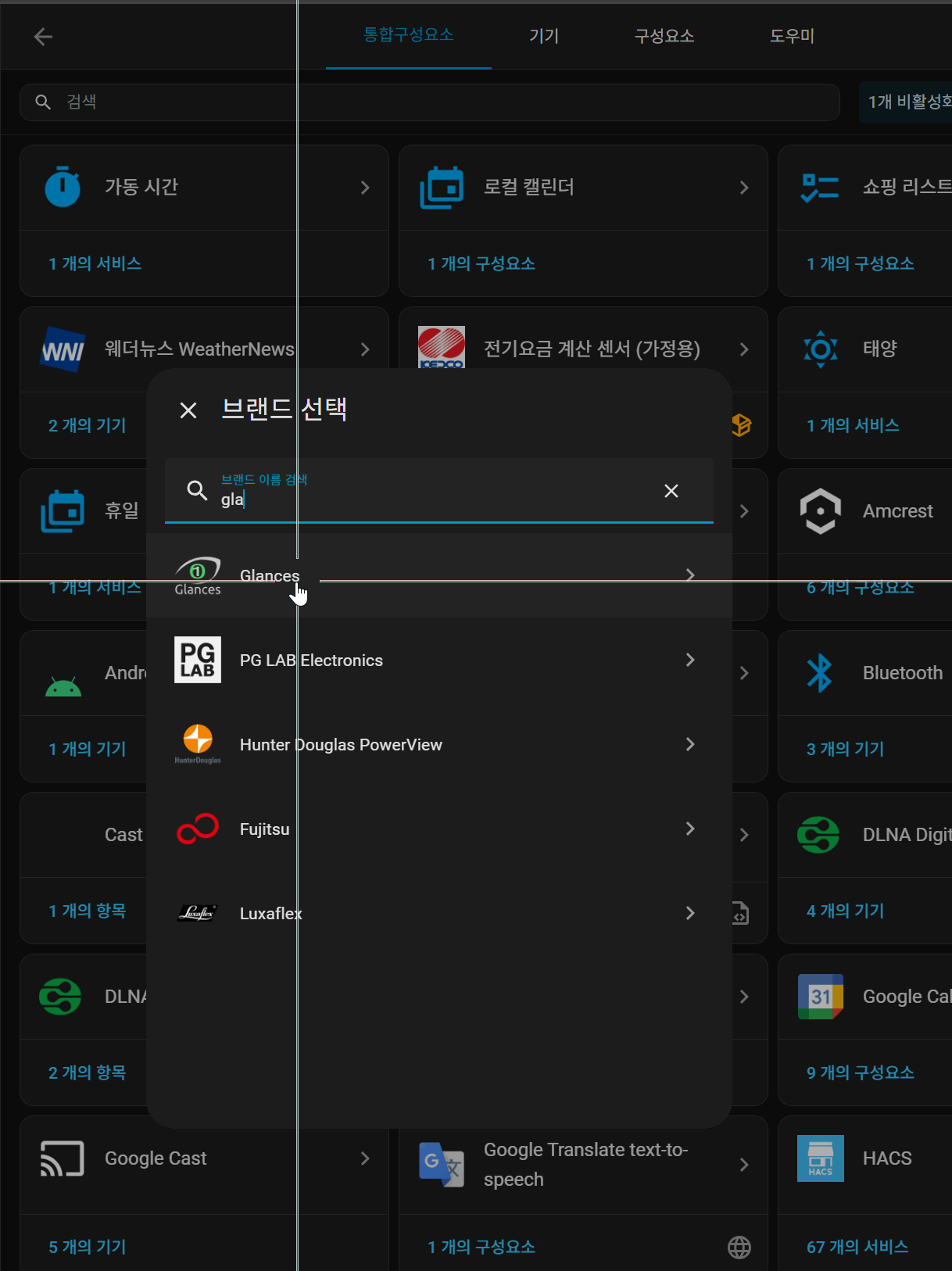
Task: Click the 브랜드 이름 검색 input field
Action: (x=439, y=491)
